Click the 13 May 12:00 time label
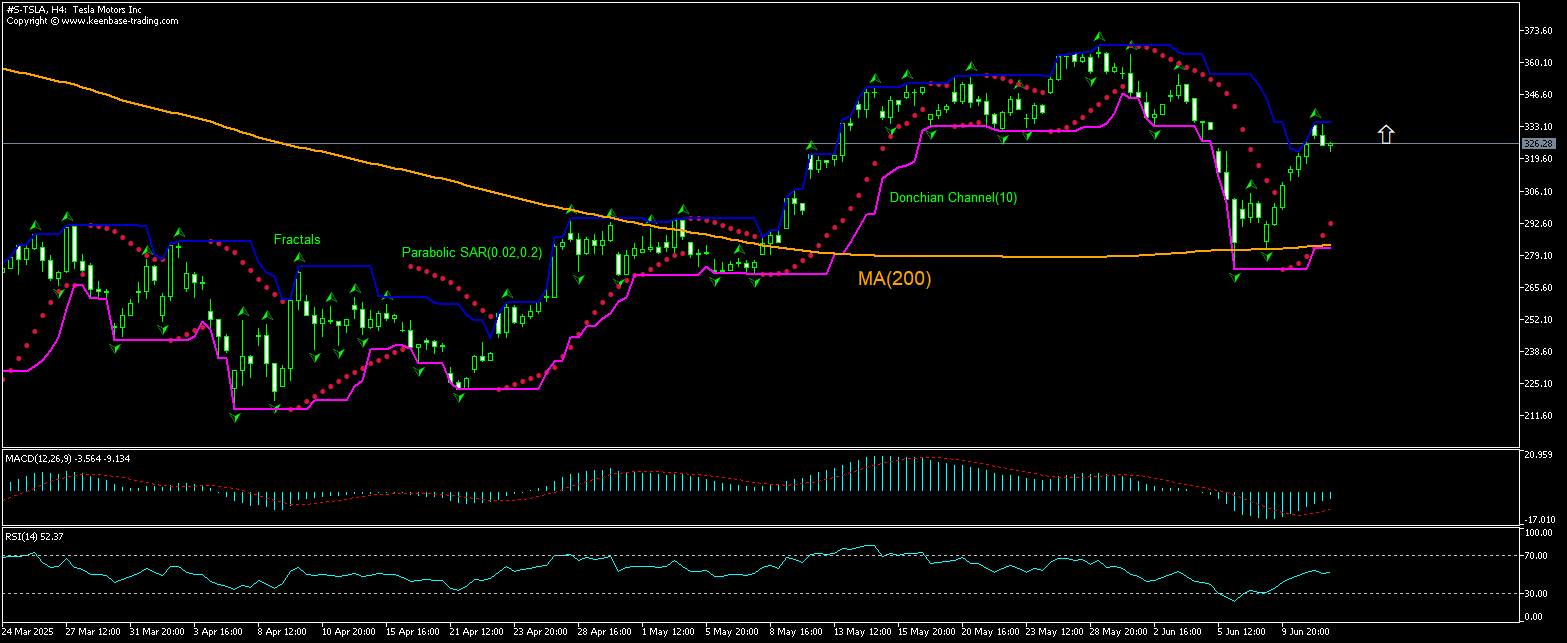 861,632
